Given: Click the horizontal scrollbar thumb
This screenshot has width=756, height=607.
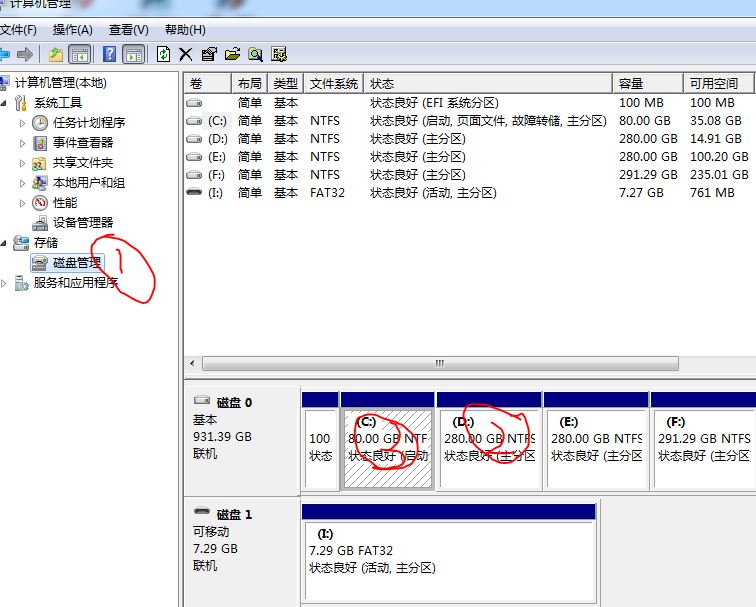Looking at the screenshot, I should [440, 364].
